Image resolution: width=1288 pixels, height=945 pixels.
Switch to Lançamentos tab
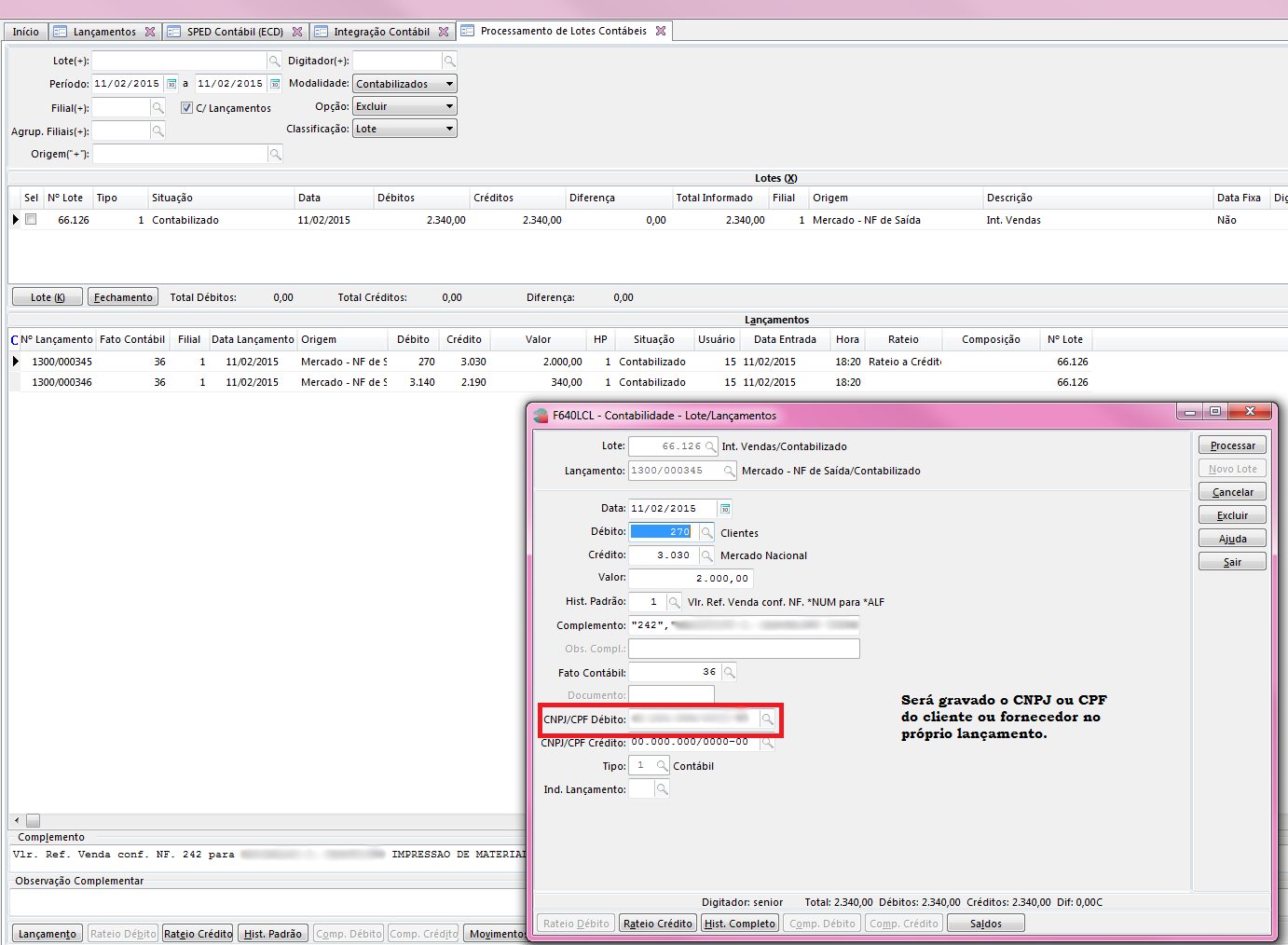pos(104,32)
